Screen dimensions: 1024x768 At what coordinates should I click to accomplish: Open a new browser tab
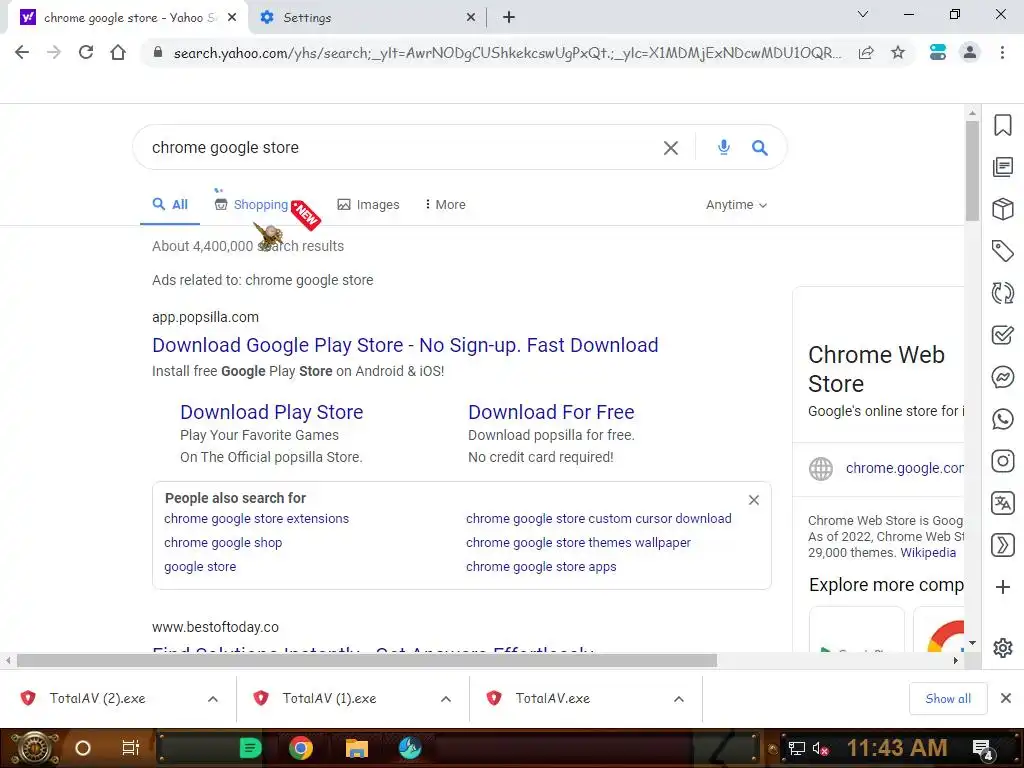pyautogui.click(x=509, y=18)
